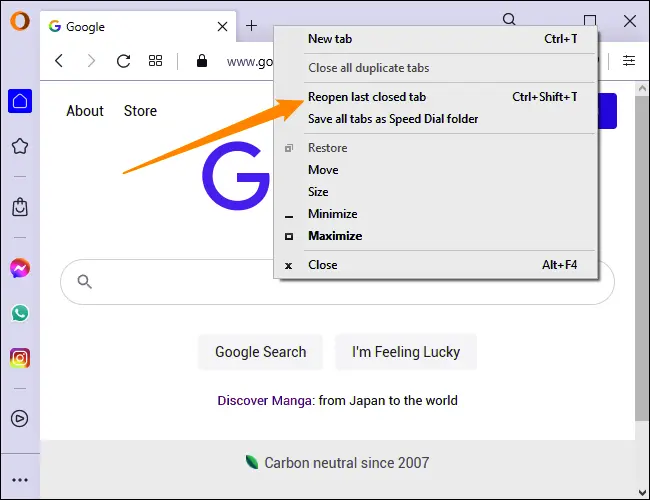Click the address bar URL text
The width and height of the screenshot is (650, 500).
250,62
